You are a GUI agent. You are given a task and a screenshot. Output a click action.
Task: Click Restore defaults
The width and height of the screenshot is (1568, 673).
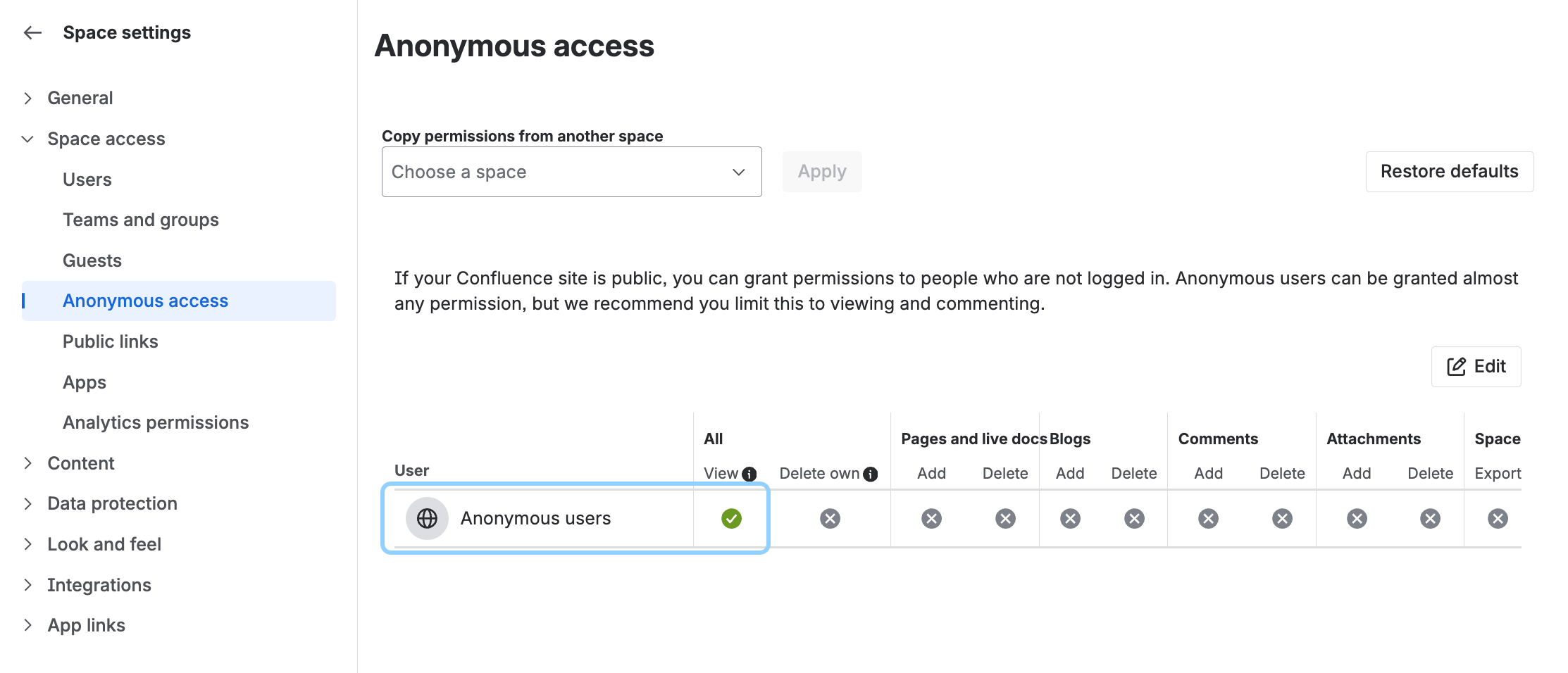pyautogui.click(x=1450, y=172)
